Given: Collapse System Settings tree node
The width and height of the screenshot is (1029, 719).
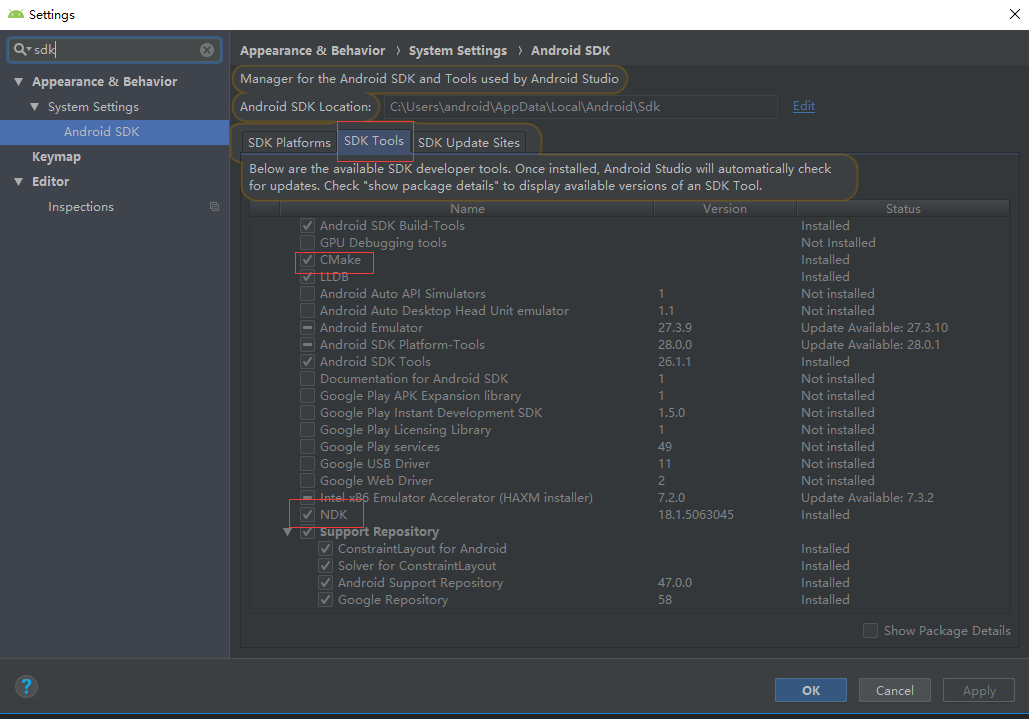Looking at the screenshot, I should pyautogui.click(x=35, y=107).
